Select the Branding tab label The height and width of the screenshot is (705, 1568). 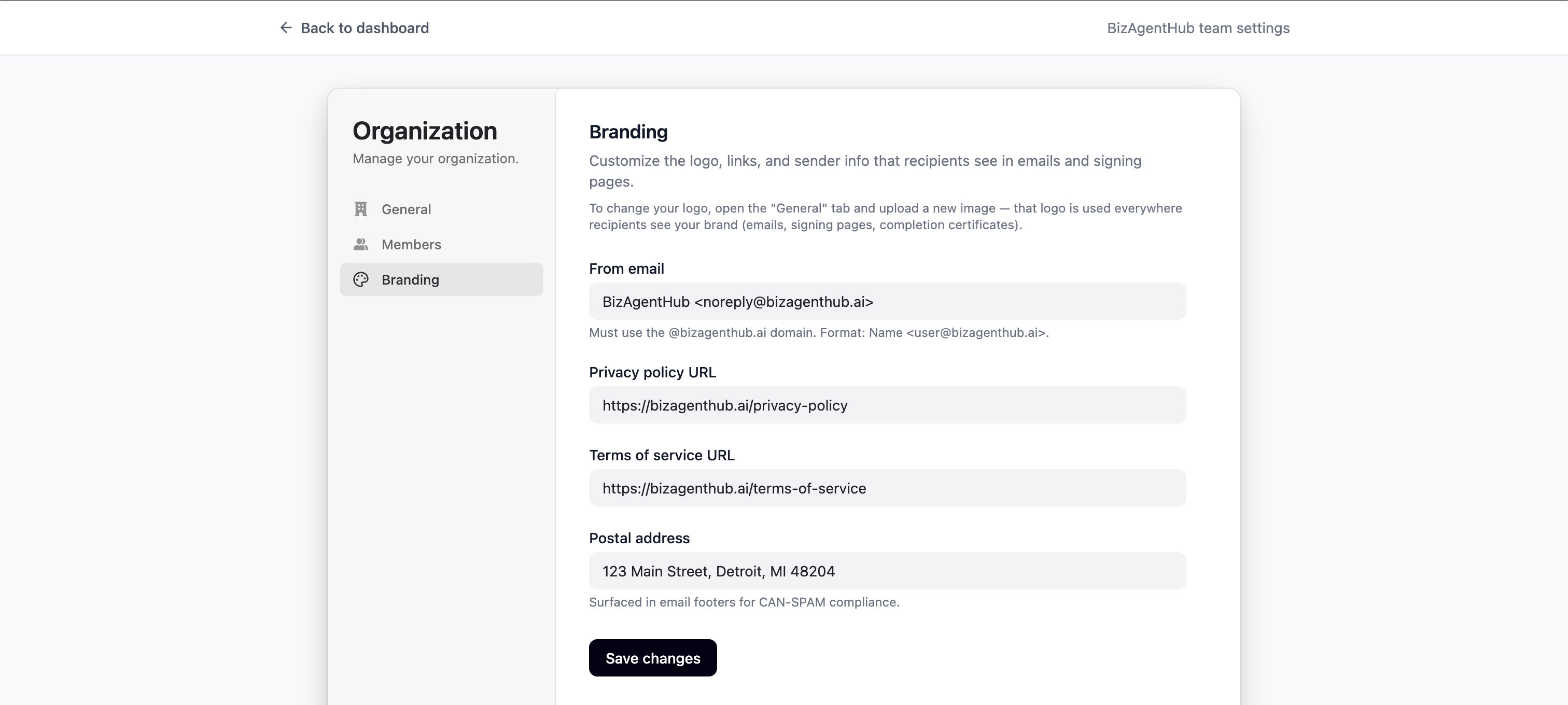pos(410,280)
